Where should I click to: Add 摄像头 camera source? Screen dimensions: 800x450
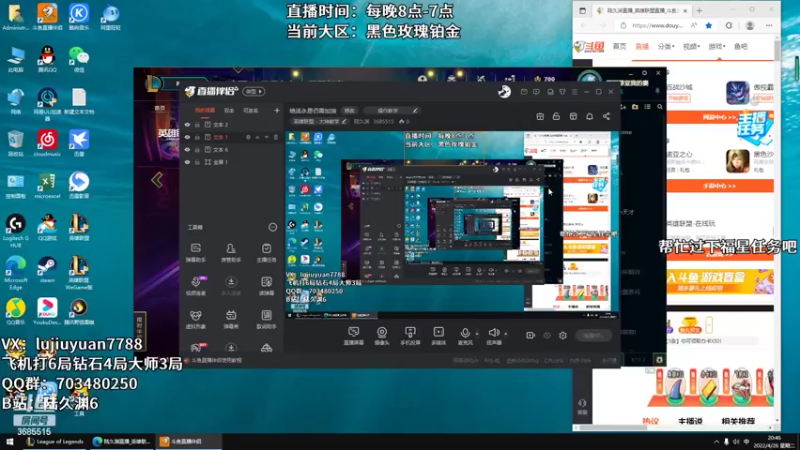pyautogui.click(x=382, y=336)
